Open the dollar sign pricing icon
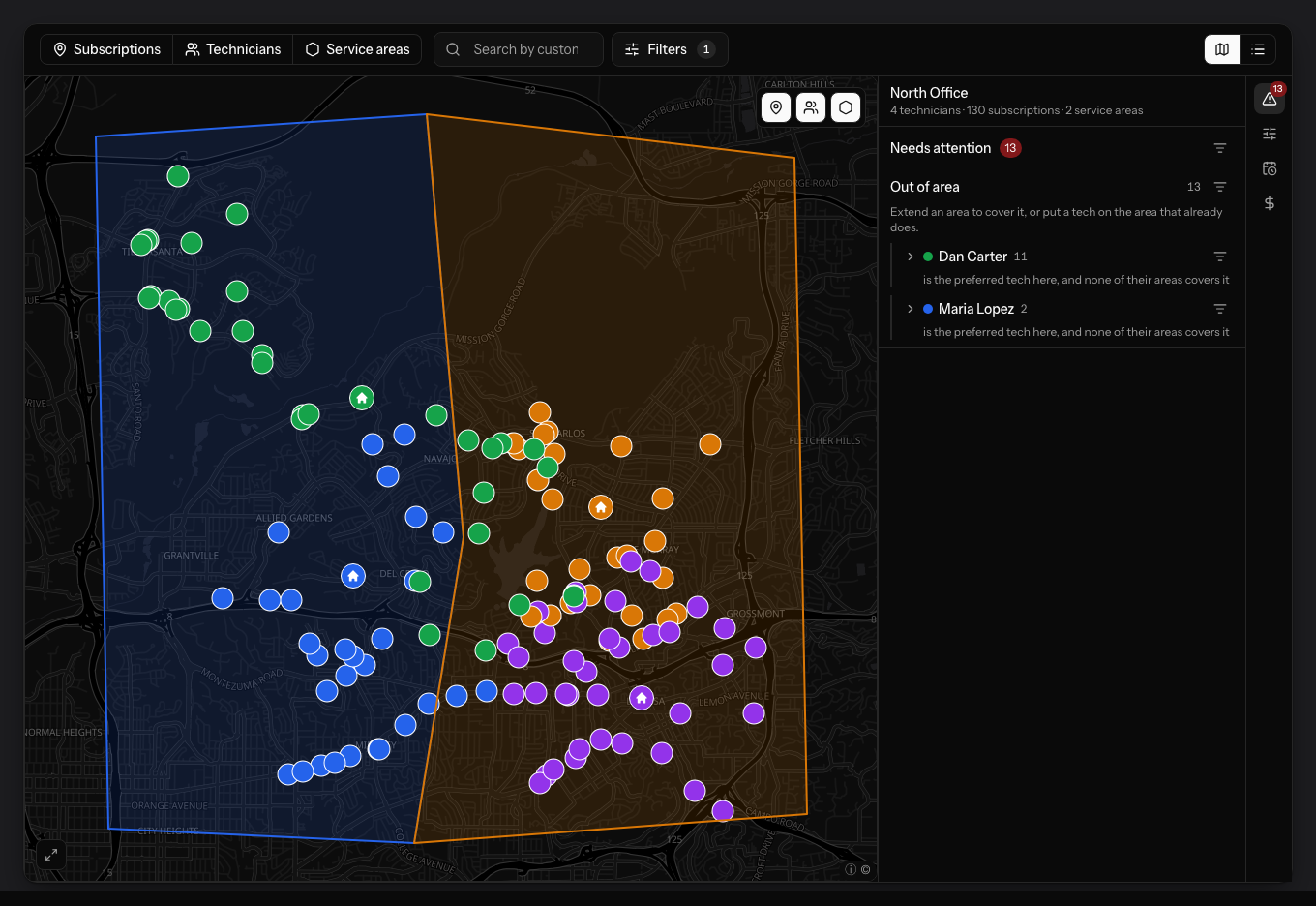This screenshot has width=1316, height=906. 1270,203
